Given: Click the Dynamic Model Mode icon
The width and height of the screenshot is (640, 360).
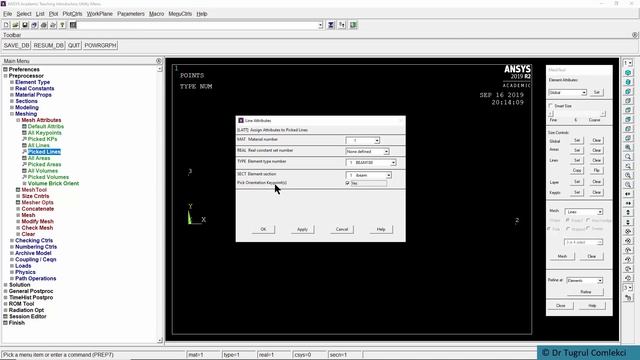Looking at the screenshot, I should pyautogui.click(x=628, y=298).
